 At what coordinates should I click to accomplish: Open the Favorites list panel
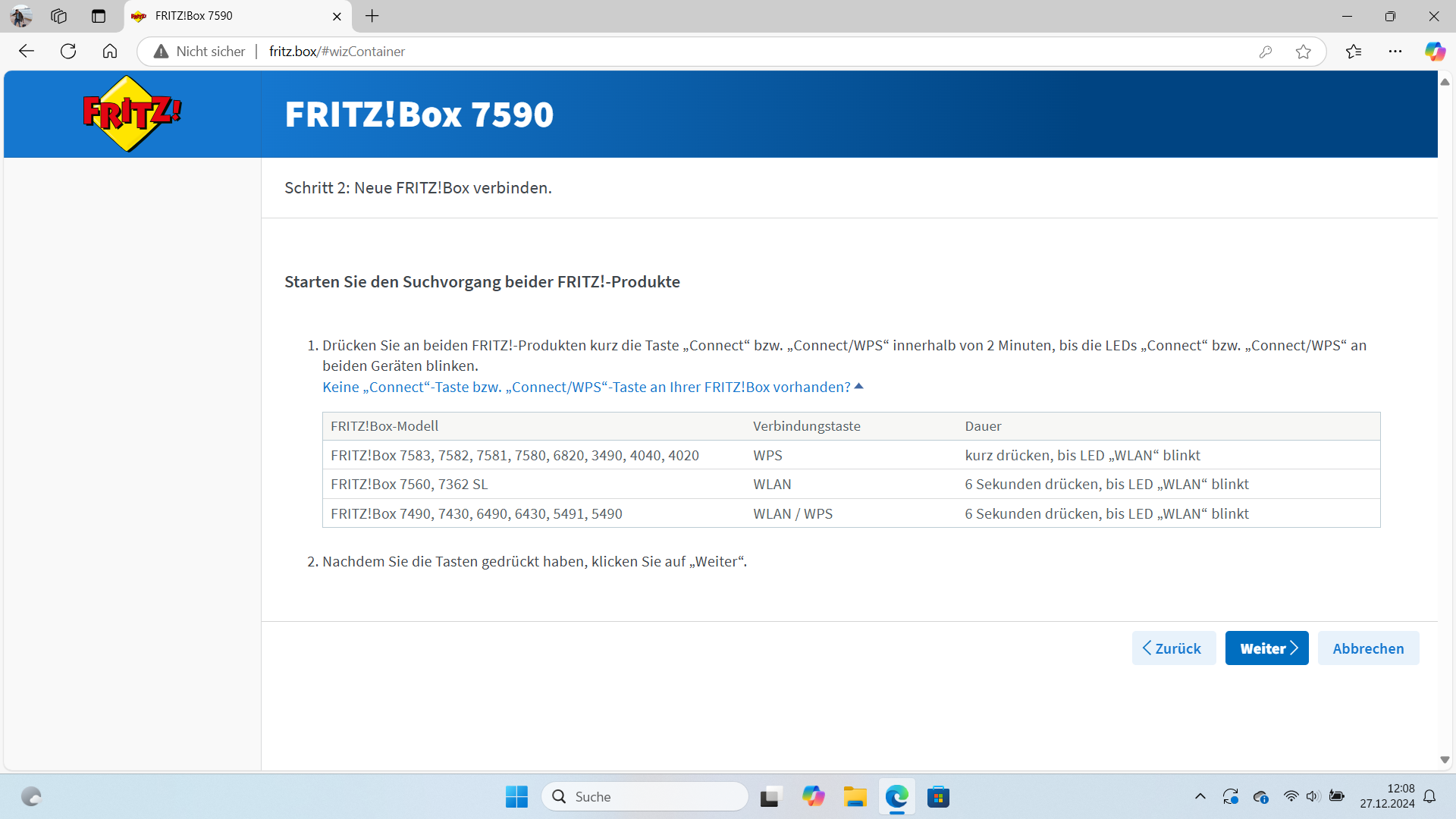coord(1354,52)
